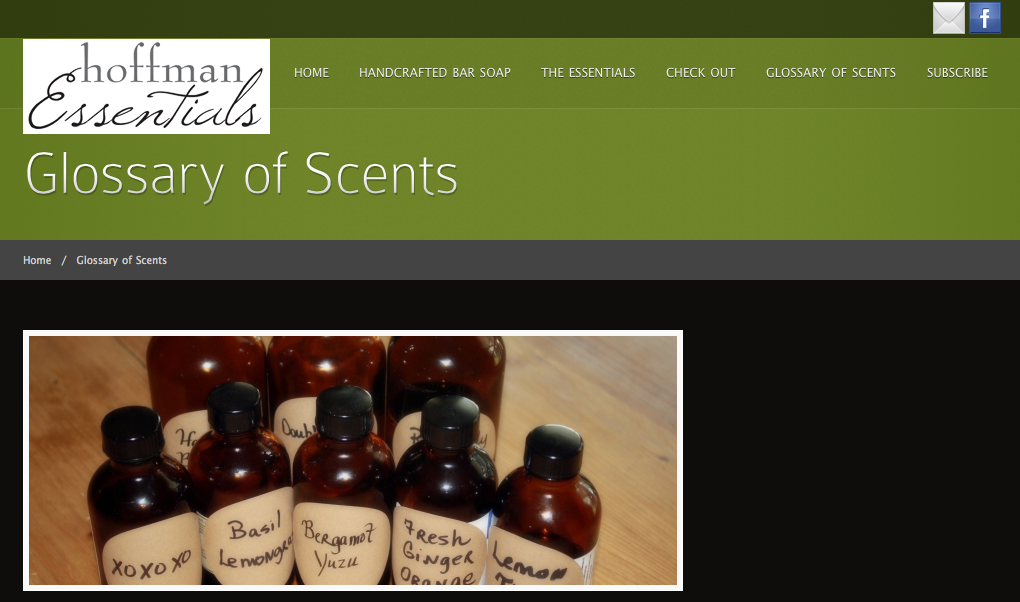The height and width of the screenshot is (602, 1020).
Task: Open the Check Out page
Action: (701, 72)
